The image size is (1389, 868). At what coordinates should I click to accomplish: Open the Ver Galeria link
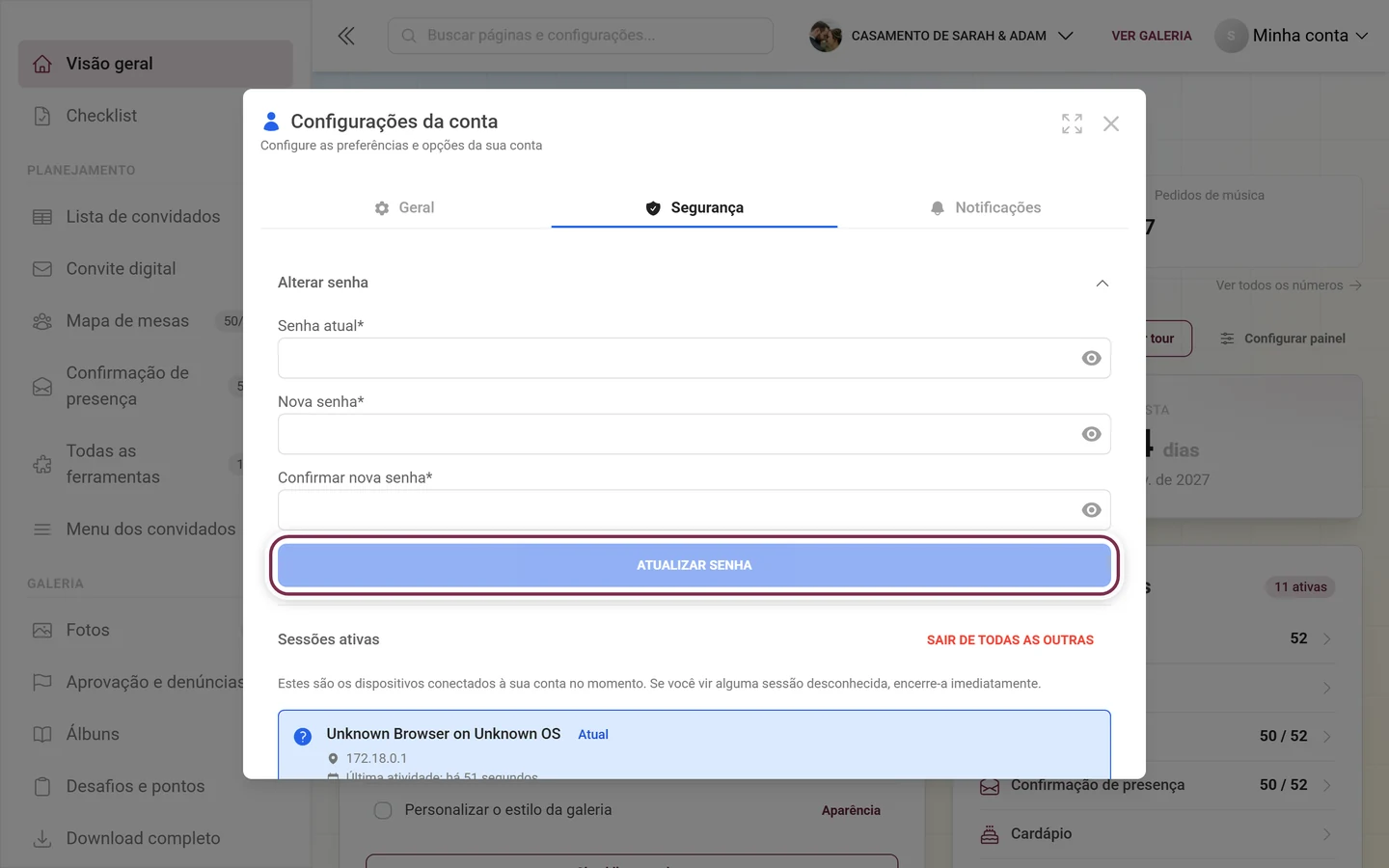1152,36
